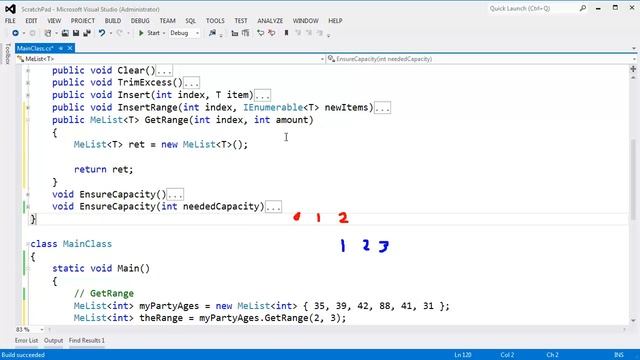Open the TEST menu

241,21
